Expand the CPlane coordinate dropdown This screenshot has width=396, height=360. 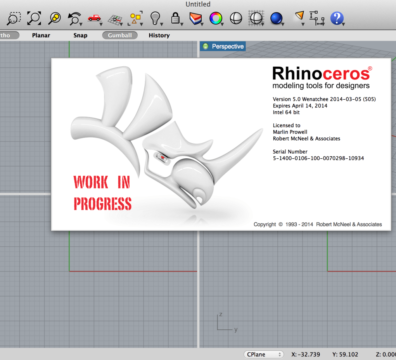[x=264, y=354]
